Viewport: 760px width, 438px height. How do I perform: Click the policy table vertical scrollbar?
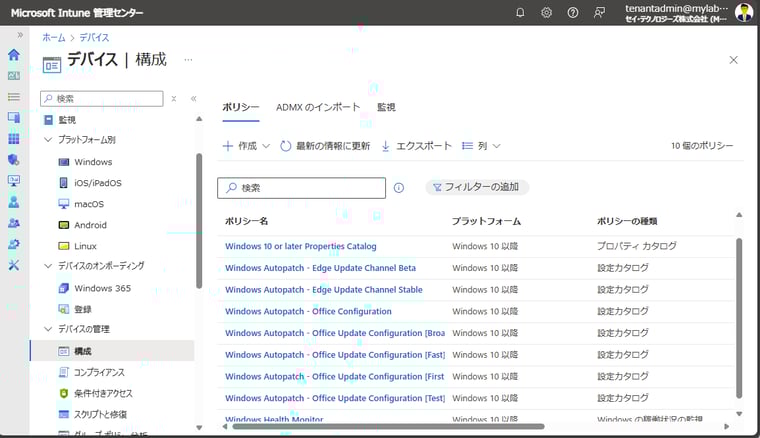[739, 318]
